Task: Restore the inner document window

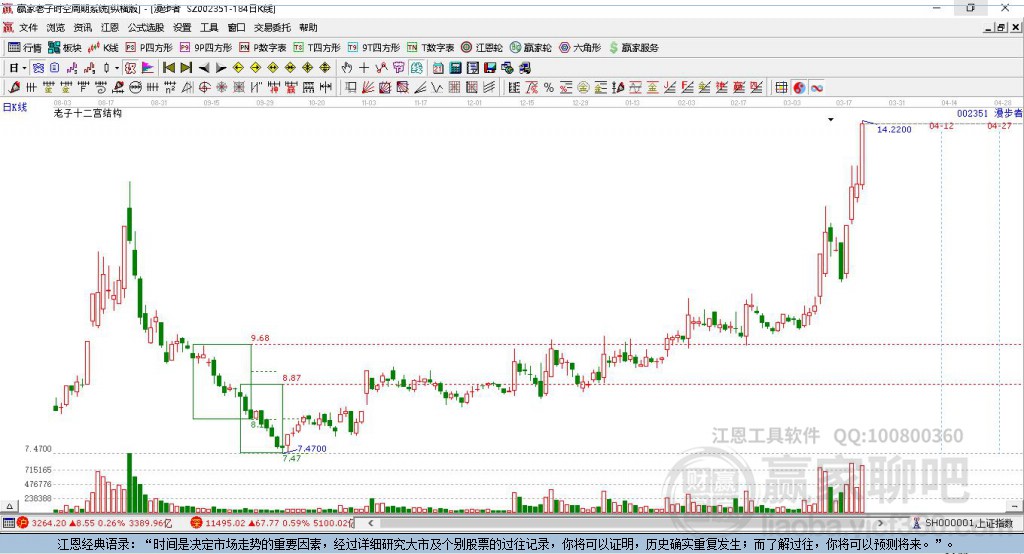Action: coord(1001,27)
